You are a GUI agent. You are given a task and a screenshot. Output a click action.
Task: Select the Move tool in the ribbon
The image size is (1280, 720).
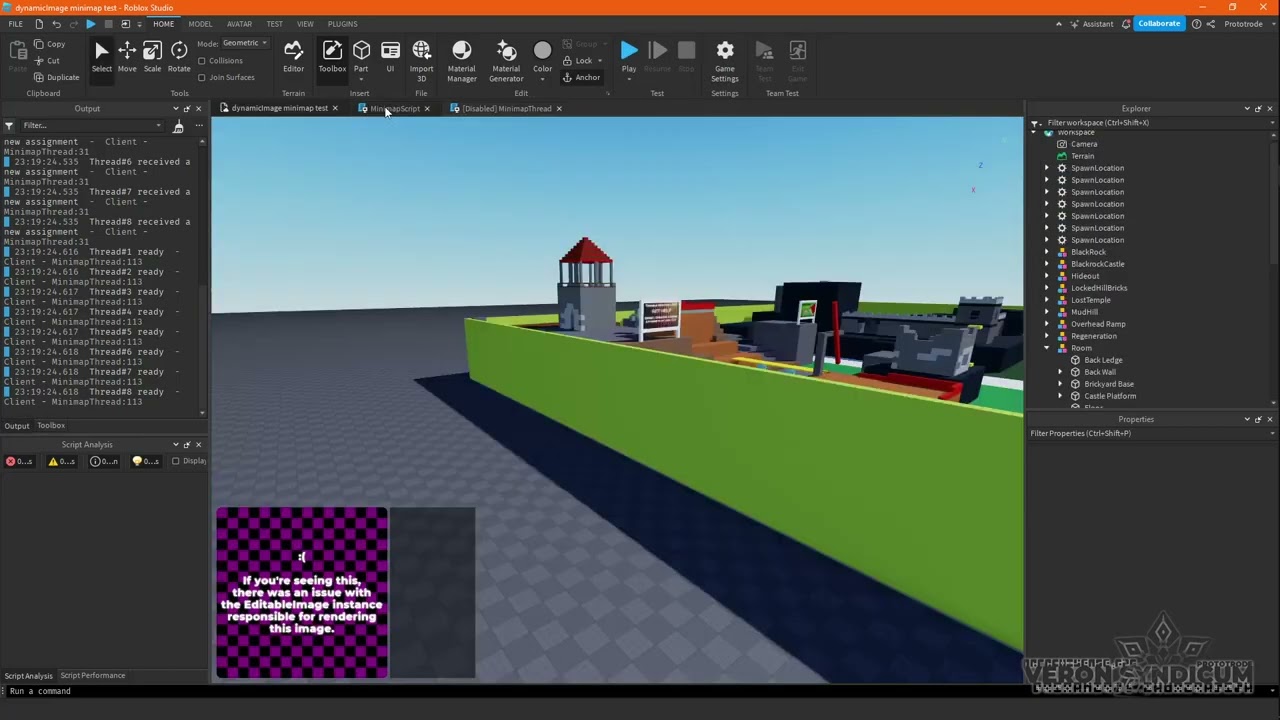click(x=127, y=57)
